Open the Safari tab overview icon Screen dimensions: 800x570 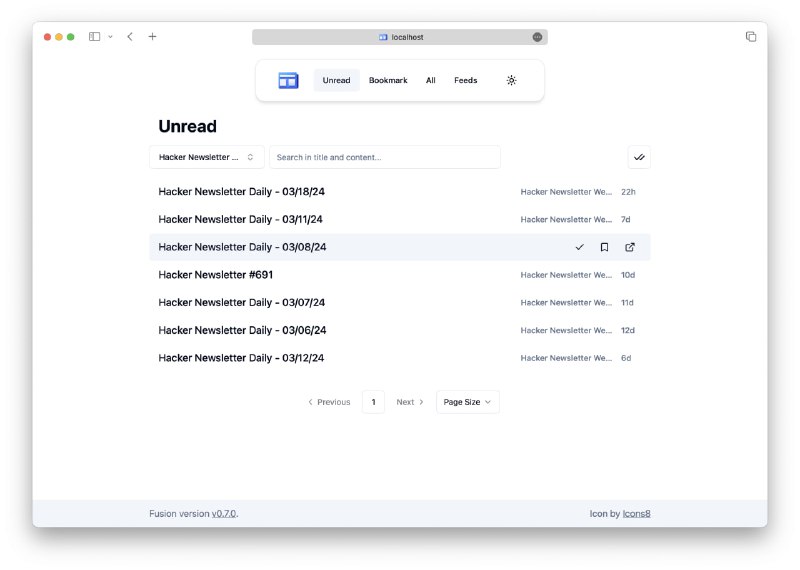pyautogui.click(x=750, y=37)
